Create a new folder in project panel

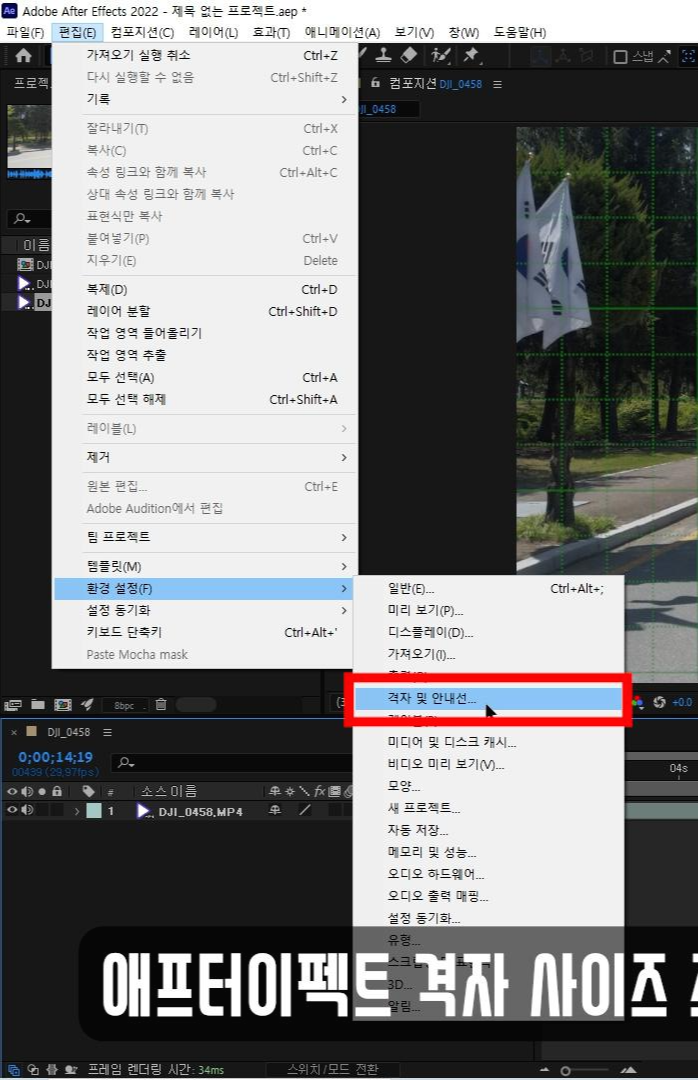(x=38, y=705)
